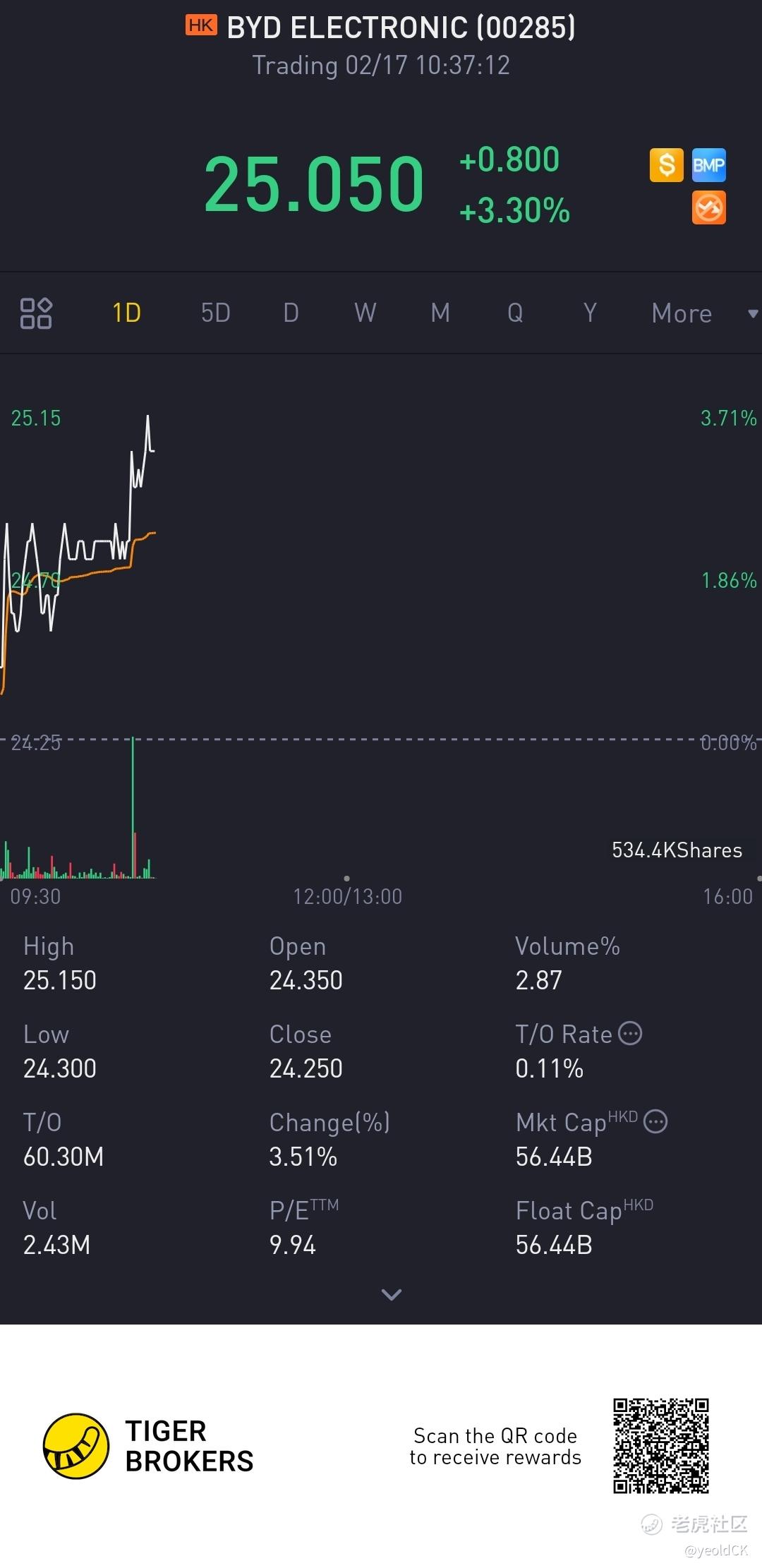The width and height of the screenshot is (762, 1568).
Task: Tap the orange no-short-selling badge
Action: (709, 208)
